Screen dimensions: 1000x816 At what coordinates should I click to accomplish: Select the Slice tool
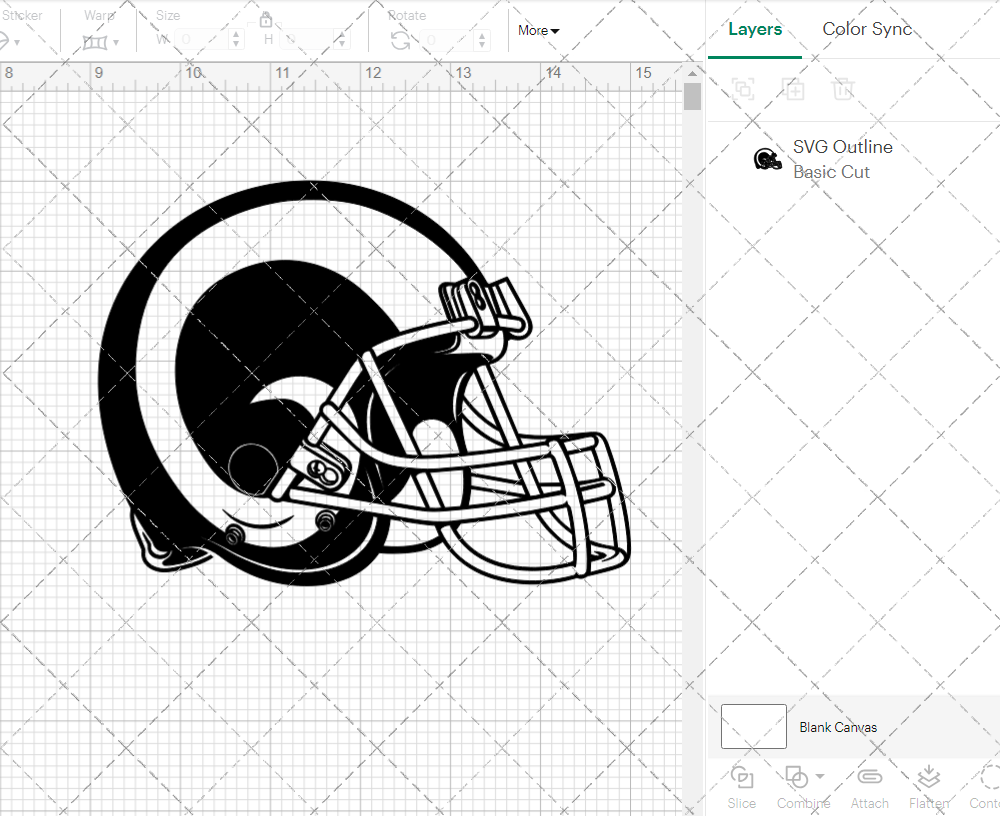click(x=741, y=786)
